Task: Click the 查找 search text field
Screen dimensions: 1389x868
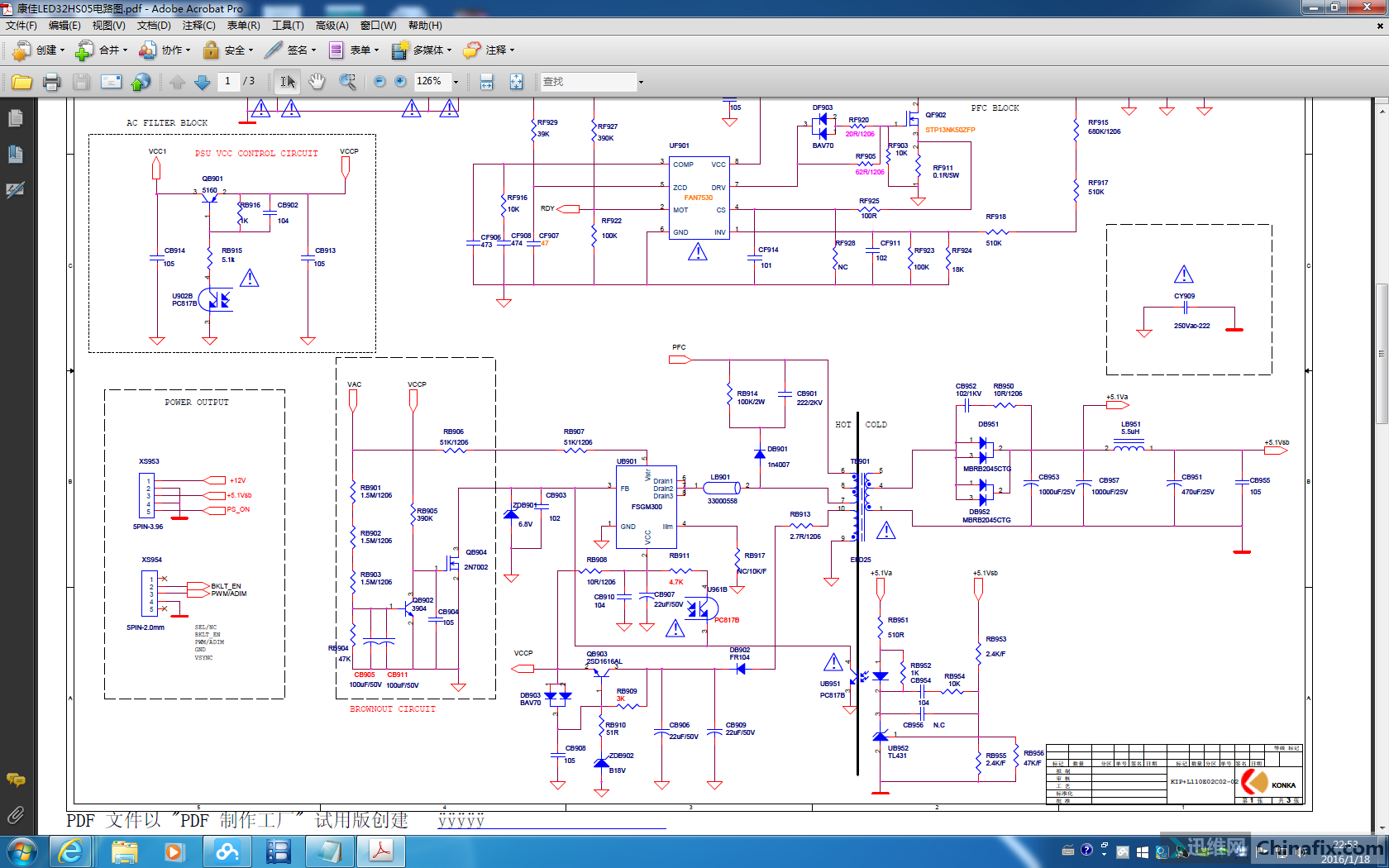Action: pos(588,82)
